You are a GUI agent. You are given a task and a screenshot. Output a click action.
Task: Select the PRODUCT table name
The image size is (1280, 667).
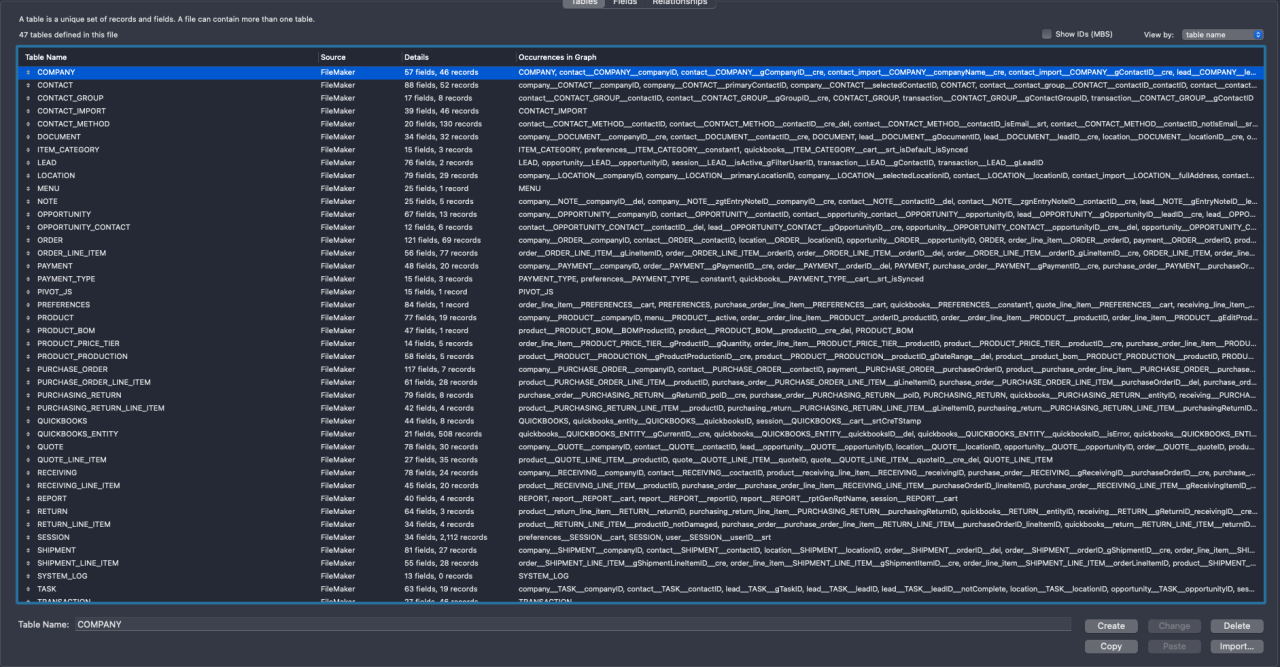click(55, 318)
